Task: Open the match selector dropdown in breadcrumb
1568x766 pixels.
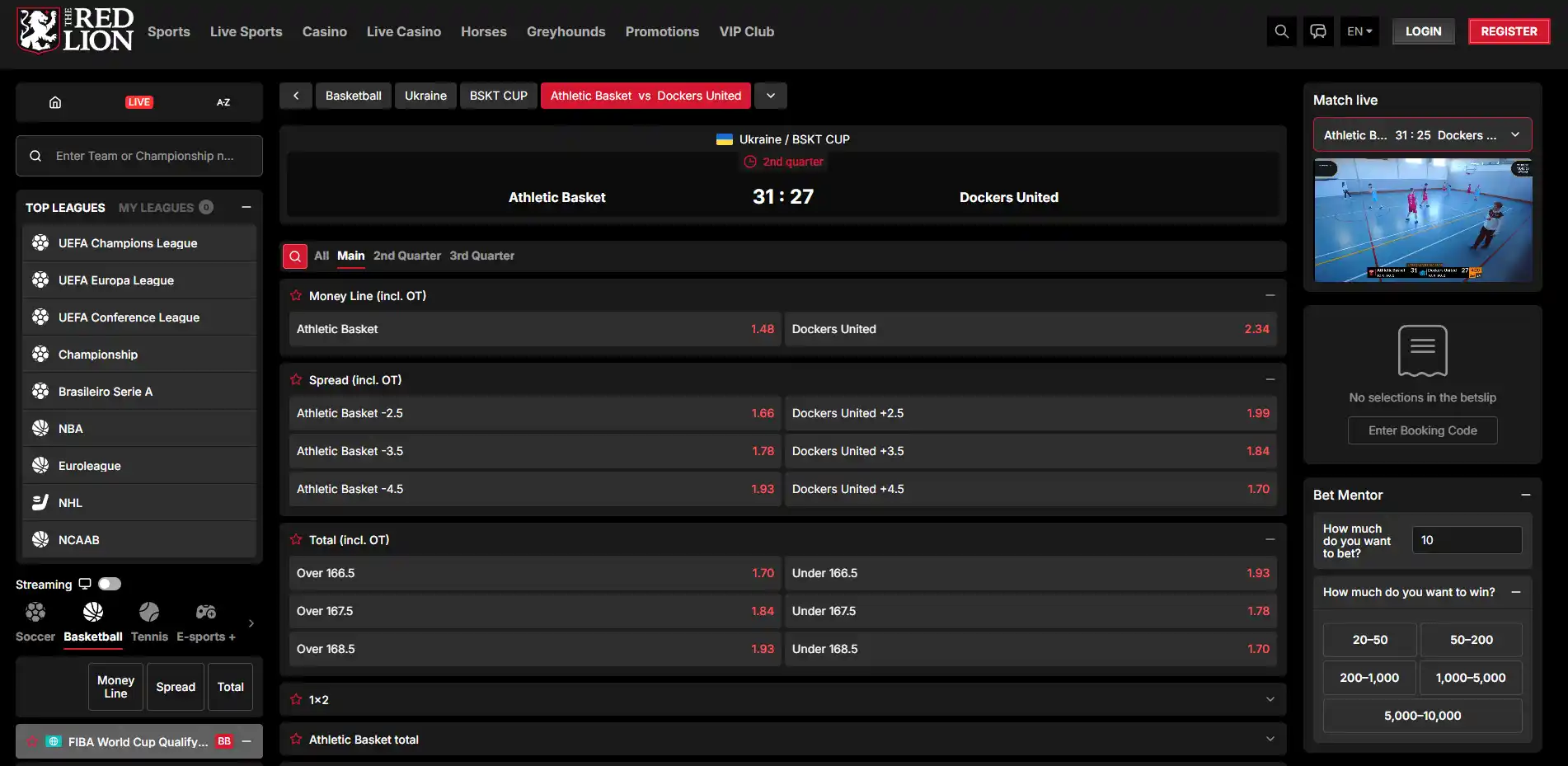Action: (771, 96)
